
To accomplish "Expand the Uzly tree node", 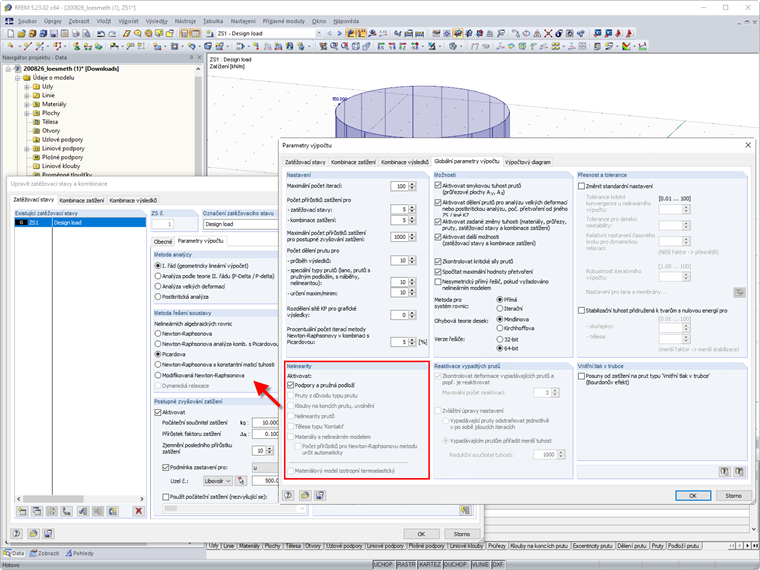I will coord(27,87).
